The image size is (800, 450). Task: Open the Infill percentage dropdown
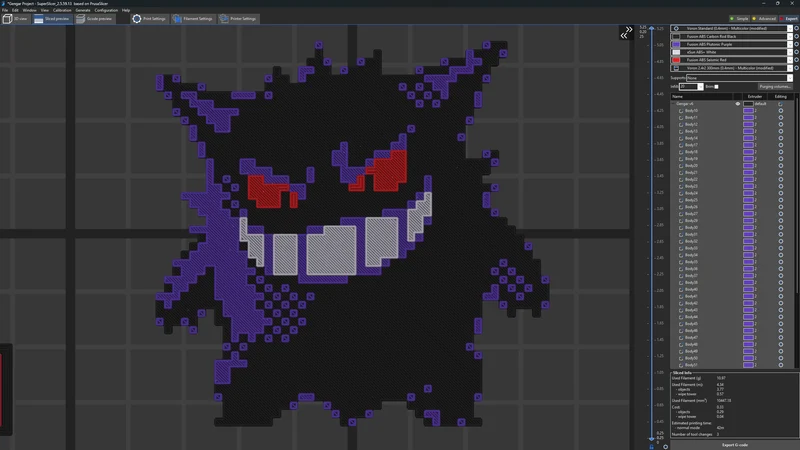(691, 87)
